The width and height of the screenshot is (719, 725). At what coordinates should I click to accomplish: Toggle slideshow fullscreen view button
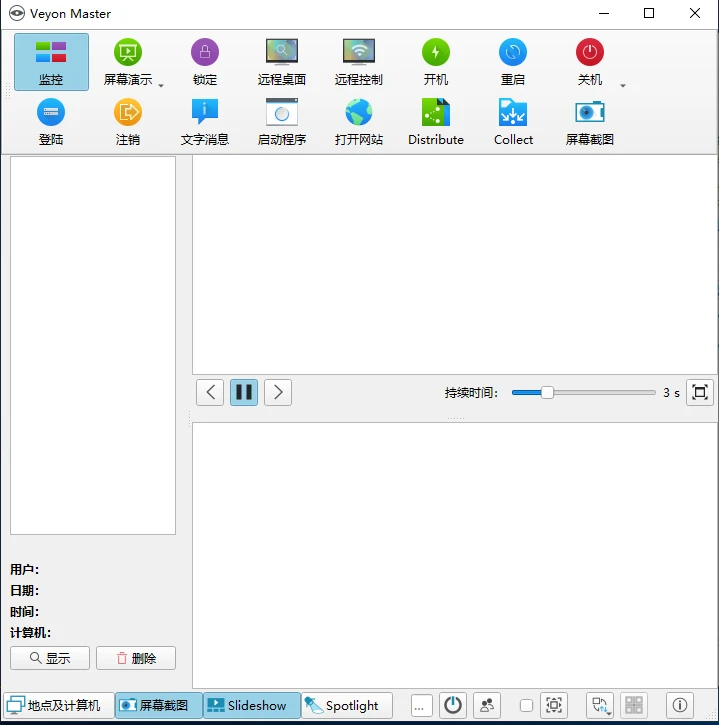coord(700,393)
